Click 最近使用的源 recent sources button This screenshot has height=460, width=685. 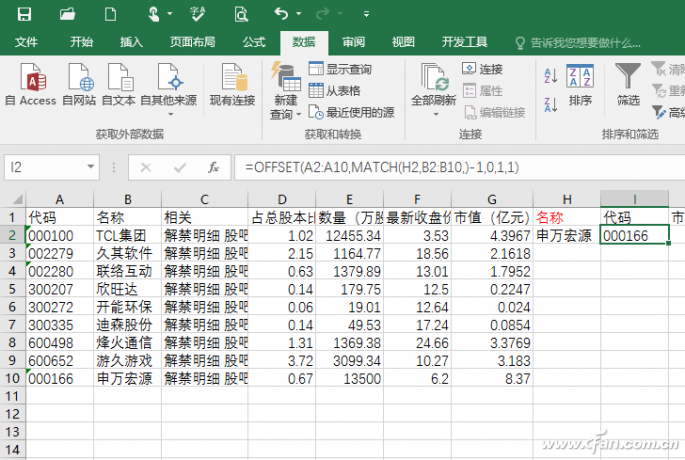tap(351, 113)
